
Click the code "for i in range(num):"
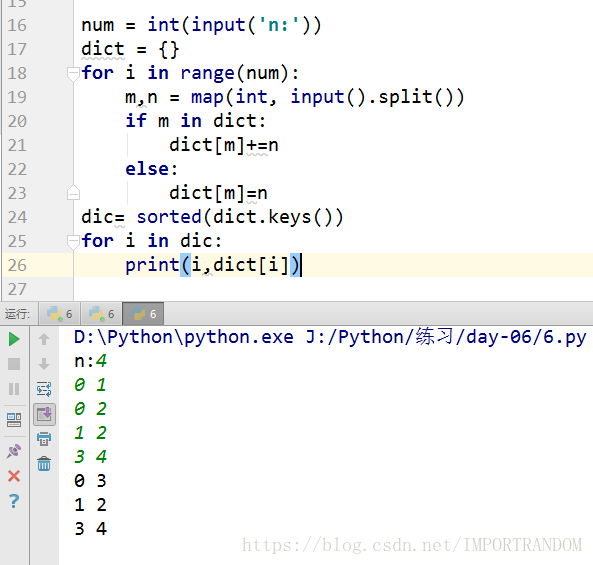pos(190,73)
